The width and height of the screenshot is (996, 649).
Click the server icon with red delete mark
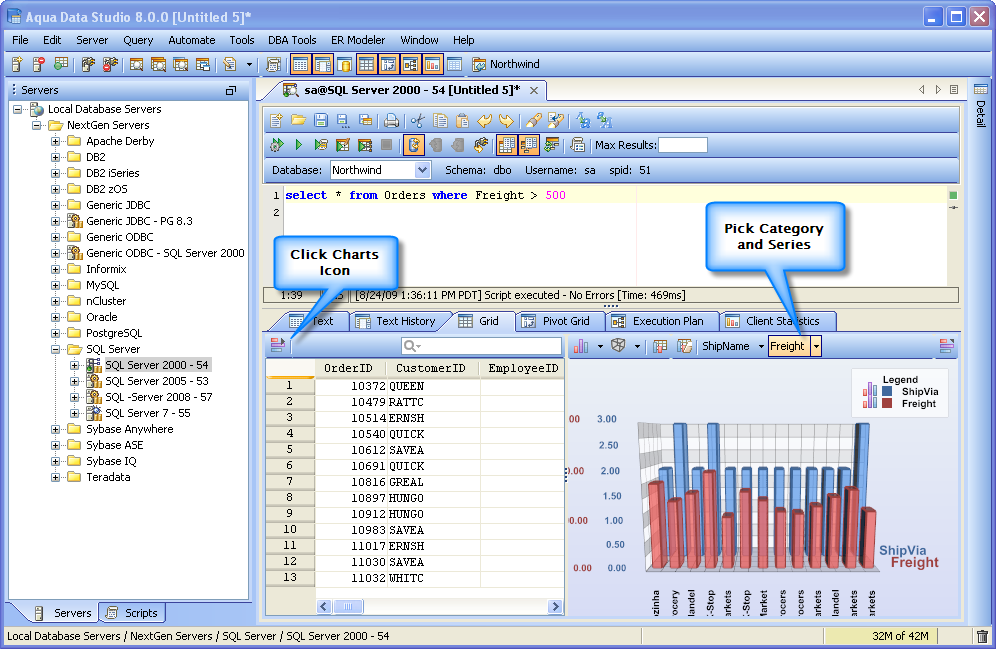pos(39,64)
